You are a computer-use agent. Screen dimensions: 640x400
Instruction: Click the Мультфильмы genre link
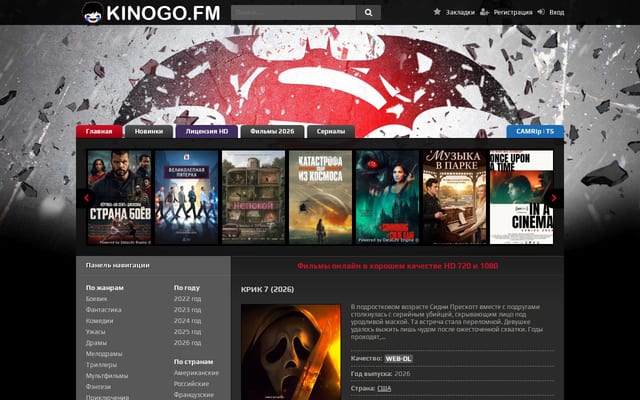(x=107, y=376)
